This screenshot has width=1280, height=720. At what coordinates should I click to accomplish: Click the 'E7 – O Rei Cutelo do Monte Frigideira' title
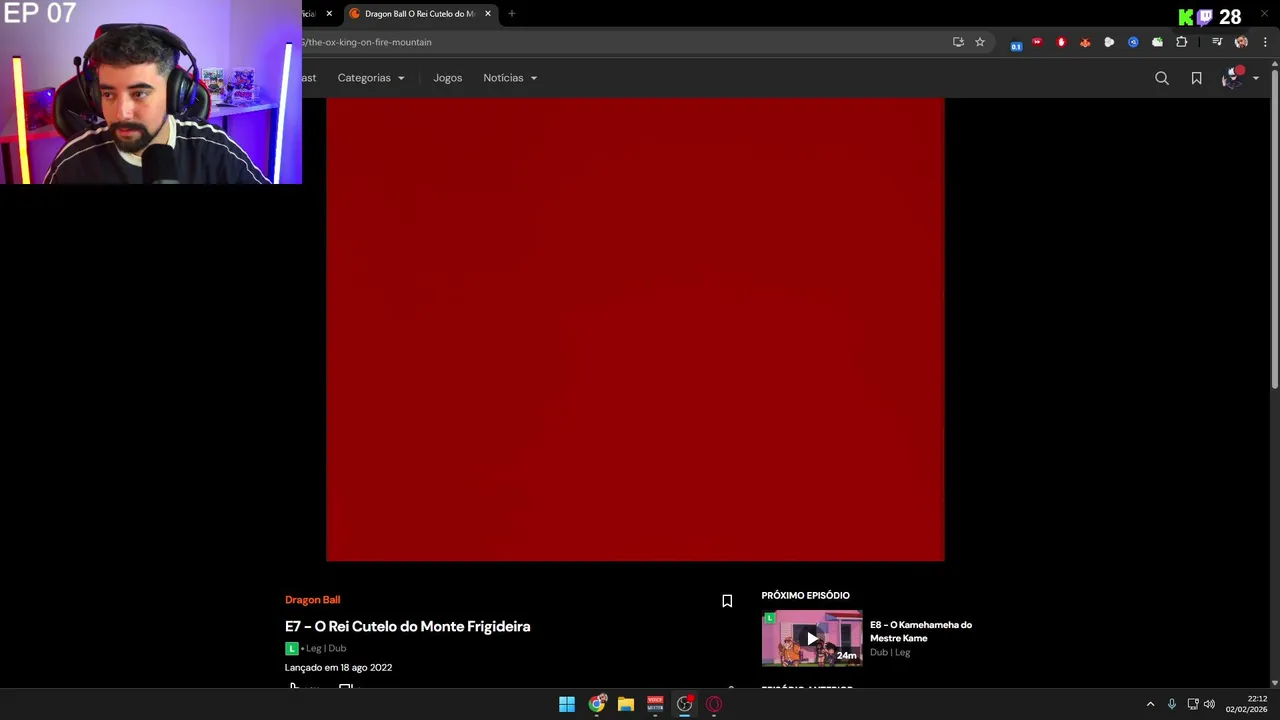[x=407, y=626]
